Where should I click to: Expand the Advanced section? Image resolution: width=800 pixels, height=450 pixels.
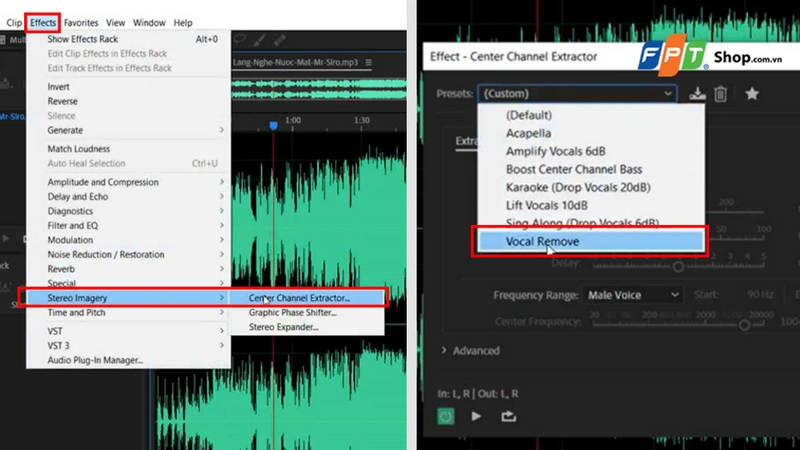pyautogui.click(x=471, y=351)
